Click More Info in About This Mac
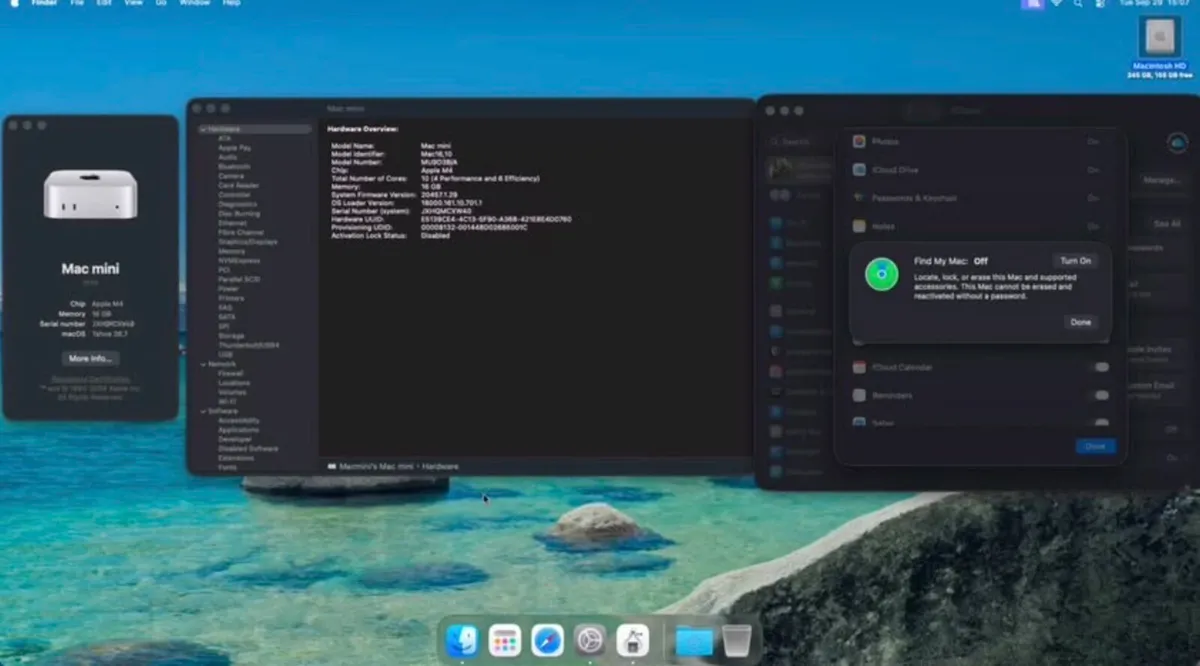The width and height of the screenshot is (1200, 666). 90,358
